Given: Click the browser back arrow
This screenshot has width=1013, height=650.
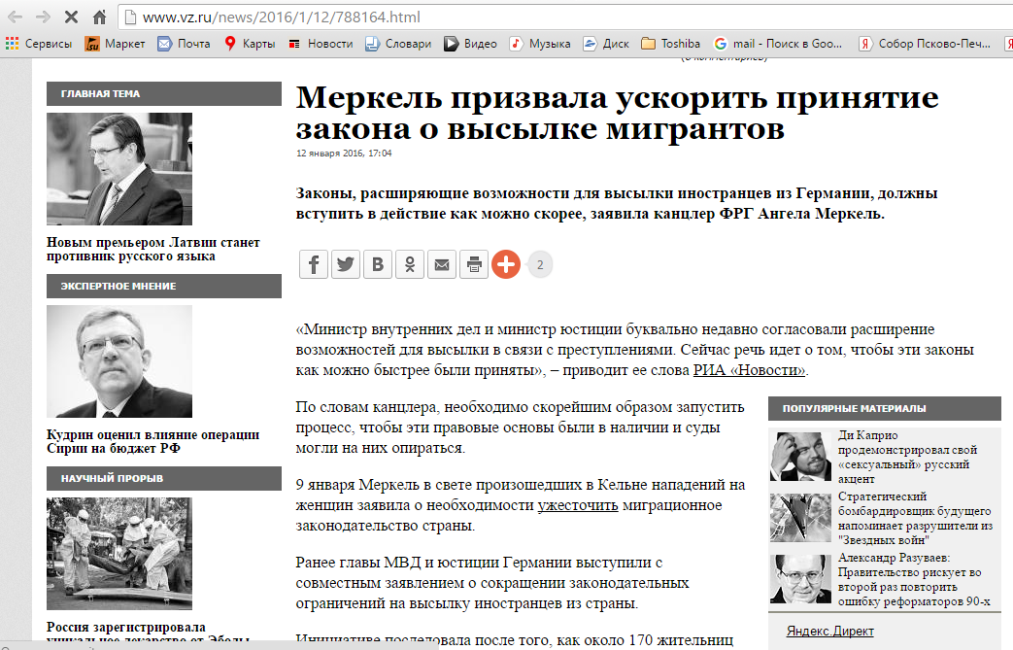Looking at the screenshot, I should pos(15,17).
